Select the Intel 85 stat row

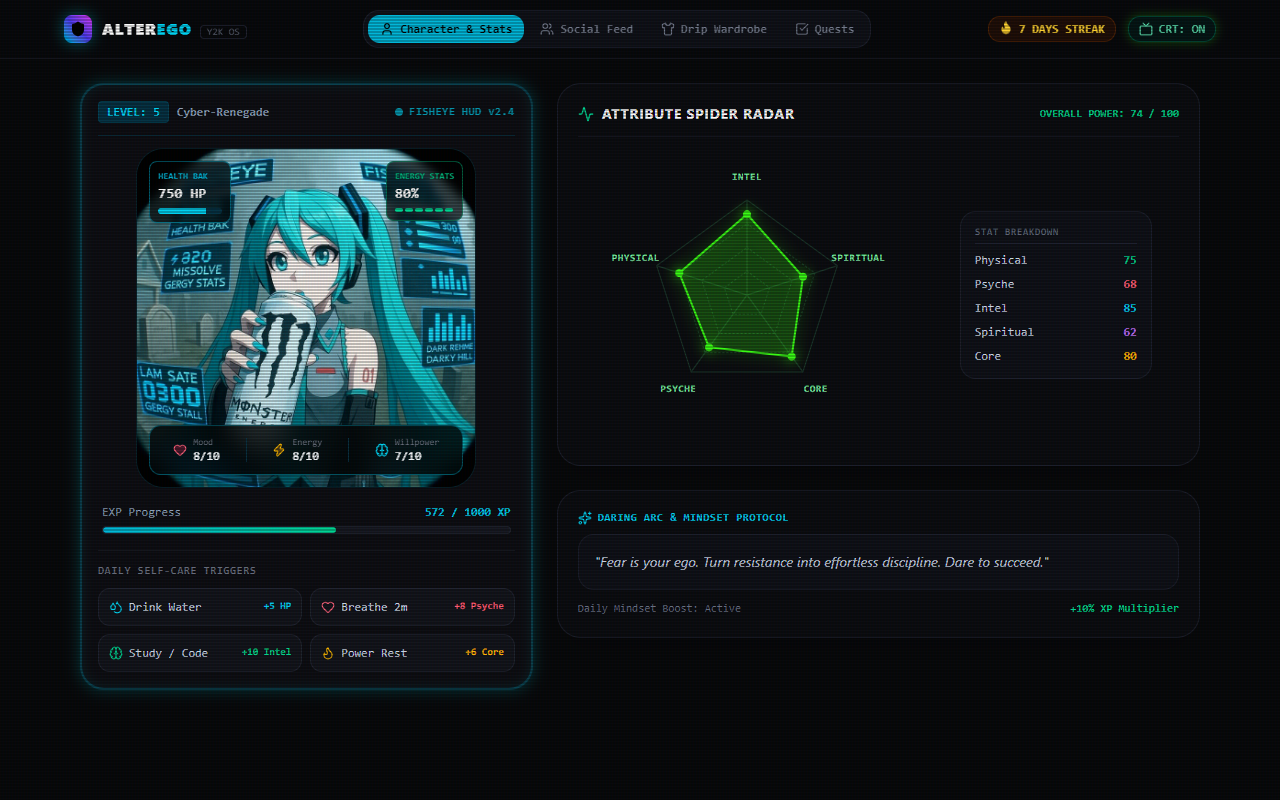click(x=1056, y=308)
